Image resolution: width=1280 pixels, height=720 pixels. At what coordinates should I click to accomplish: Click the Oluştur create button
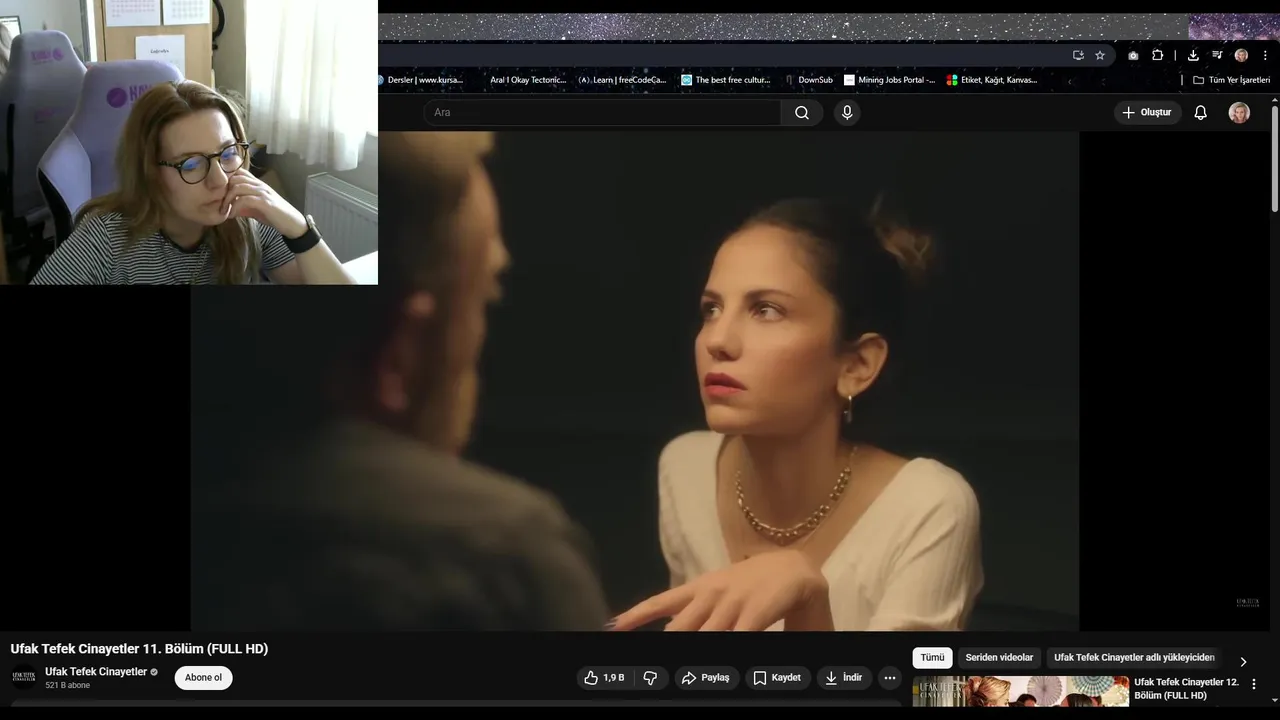(x=1147, y=113)
